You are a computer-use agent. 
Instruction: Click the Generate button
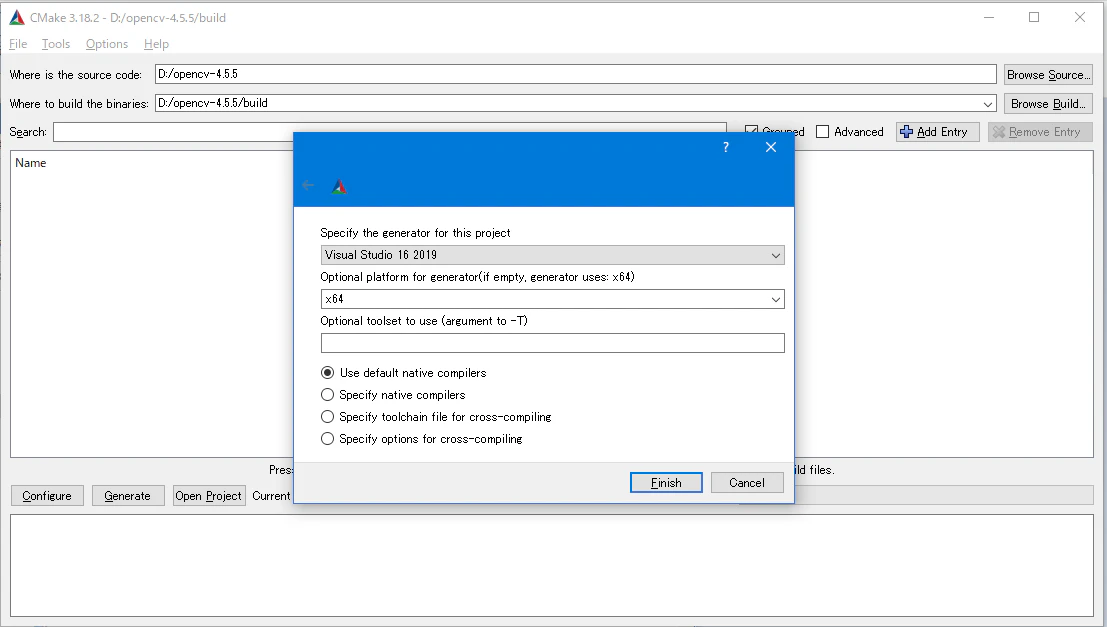[x=127, y=496]
